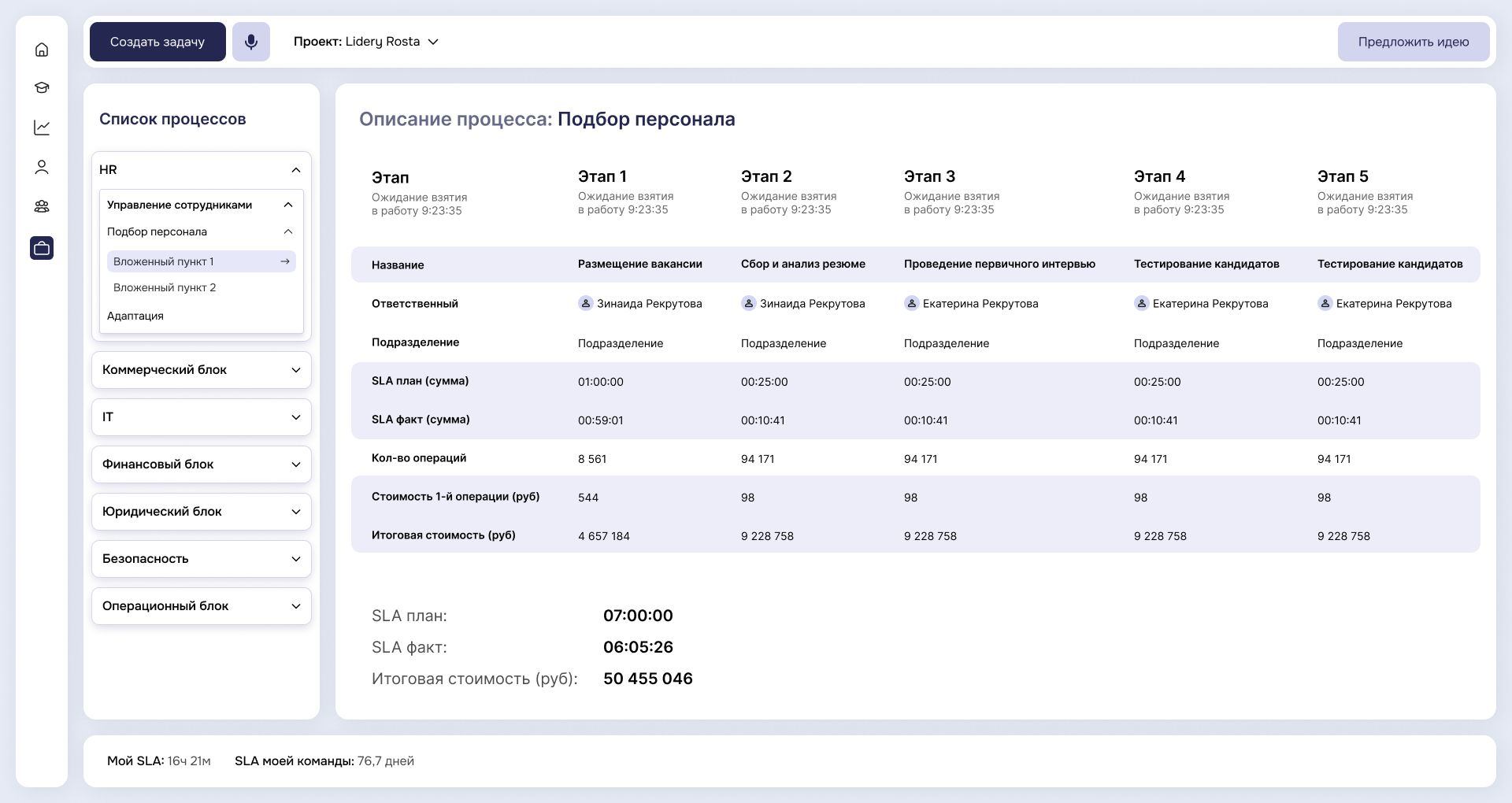
Task: Click the Этап 3 column header
Action: tap(929, 176)
